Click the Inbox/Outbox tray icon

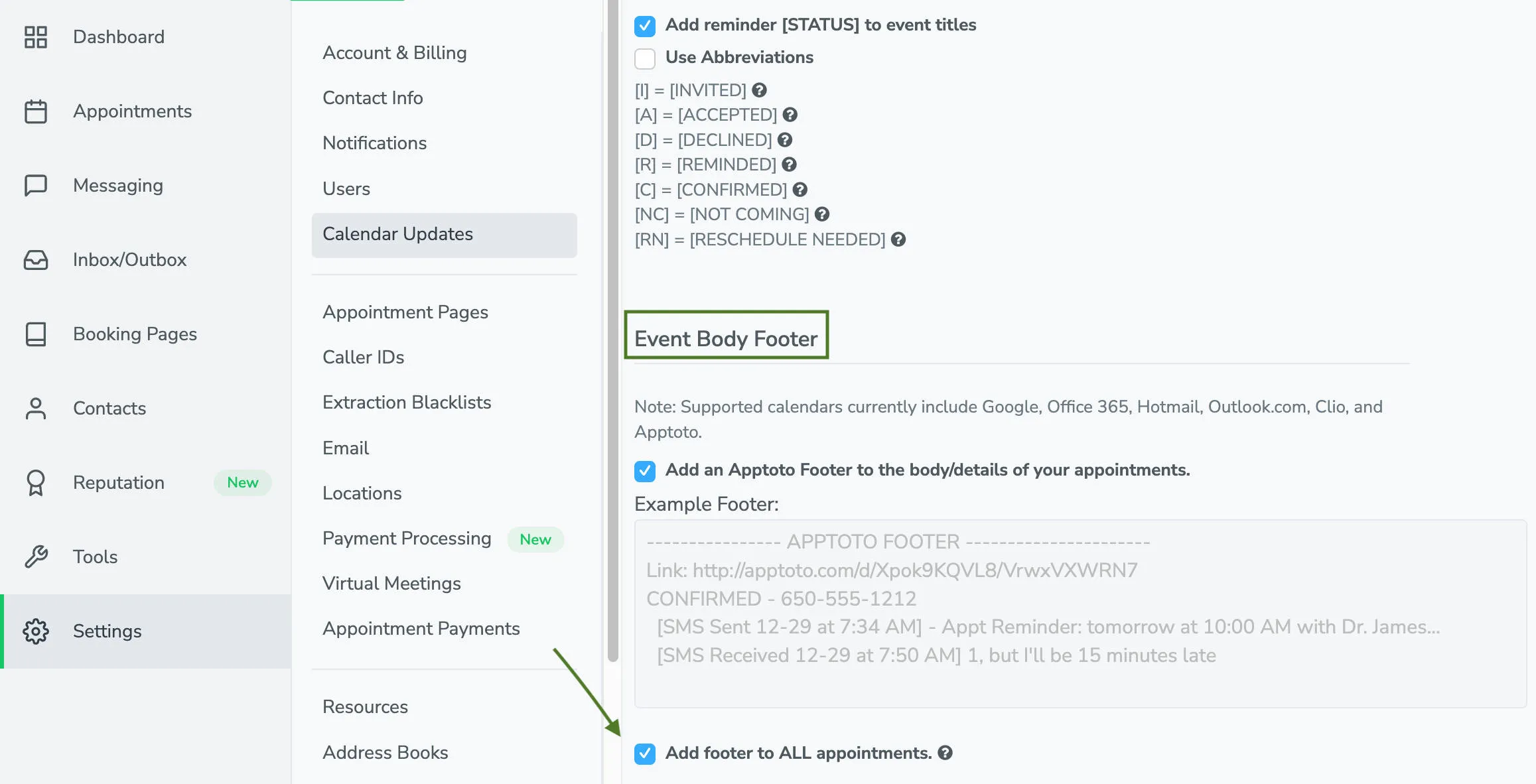click(36, 260)
